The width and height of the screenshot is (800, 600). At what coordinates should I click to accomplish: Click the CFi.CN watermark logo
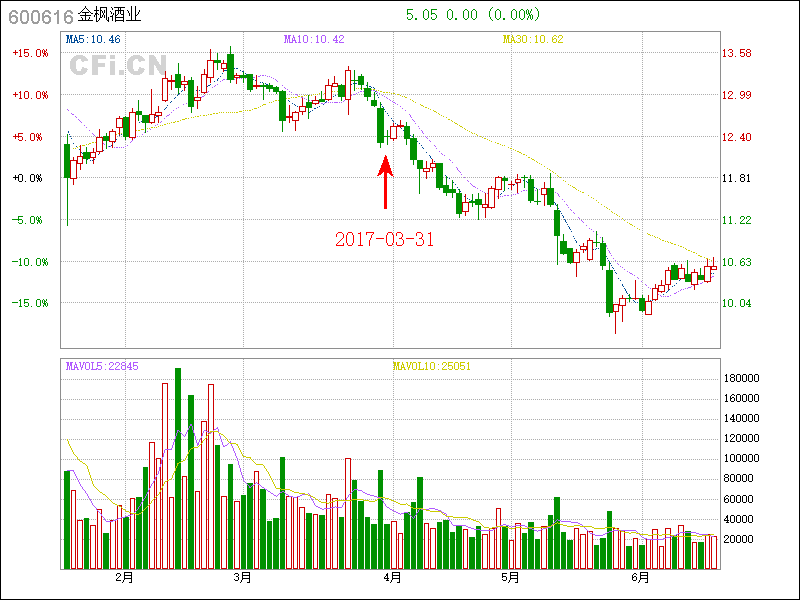(117, 65)
